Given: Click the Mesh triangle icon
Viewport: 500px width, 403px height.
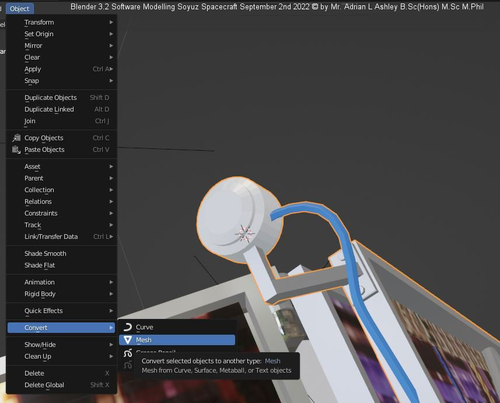Looking at the screenshot, I should tap(128, 340).
